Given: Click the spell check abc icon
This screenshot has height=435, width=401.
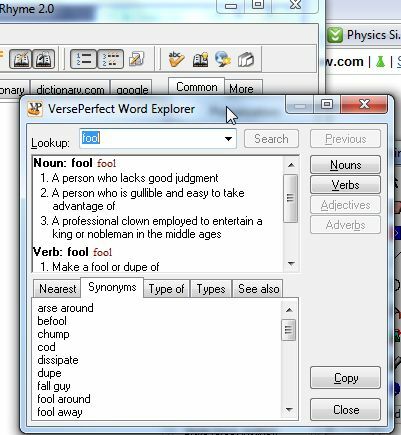Looking at the screenshot, I should click(176, 60).
